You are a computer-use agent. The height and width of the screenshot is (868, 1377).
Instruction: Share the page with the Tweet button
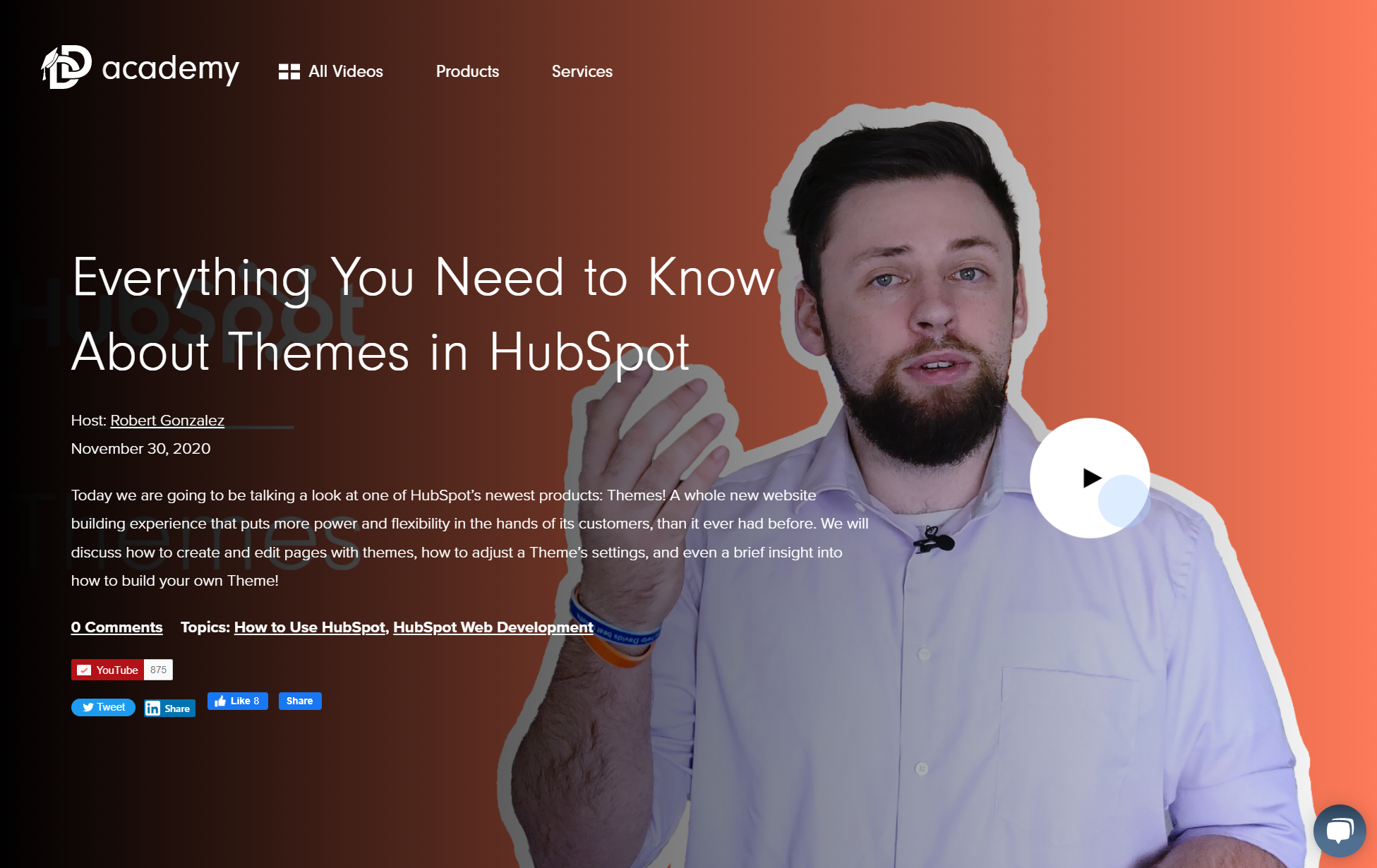pos(103,707)
